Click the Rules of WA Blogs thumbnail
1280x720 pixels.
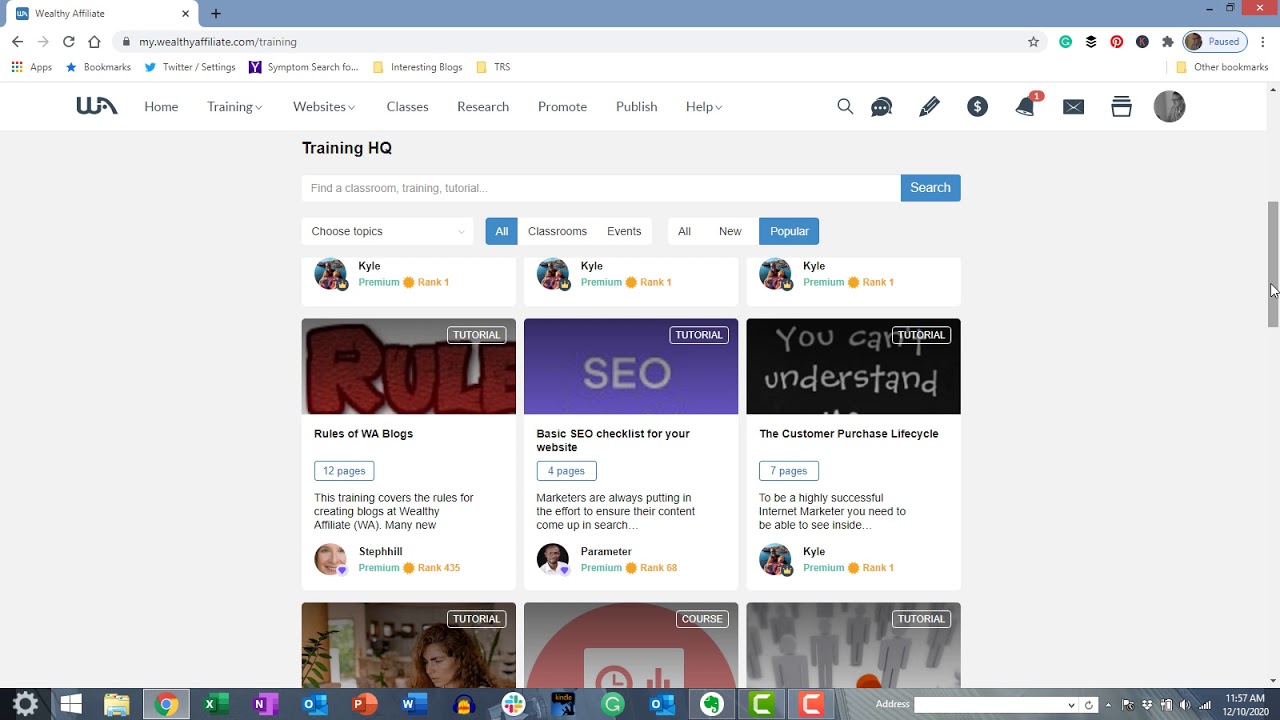click(x=409, y=367)
